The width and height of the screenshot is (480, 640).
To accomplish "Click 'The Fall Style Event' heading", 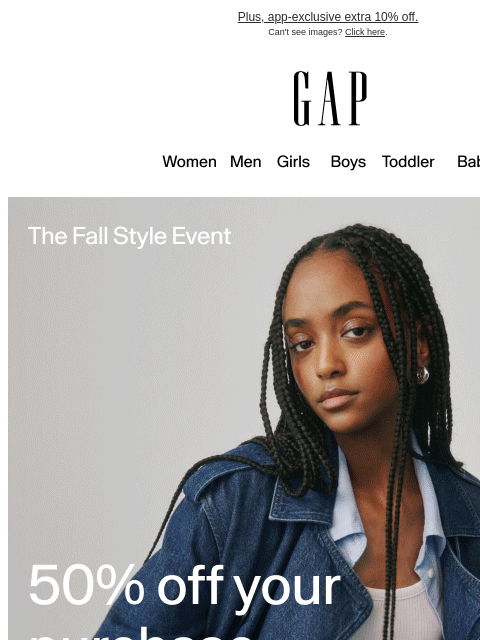I will coord(129,236).
